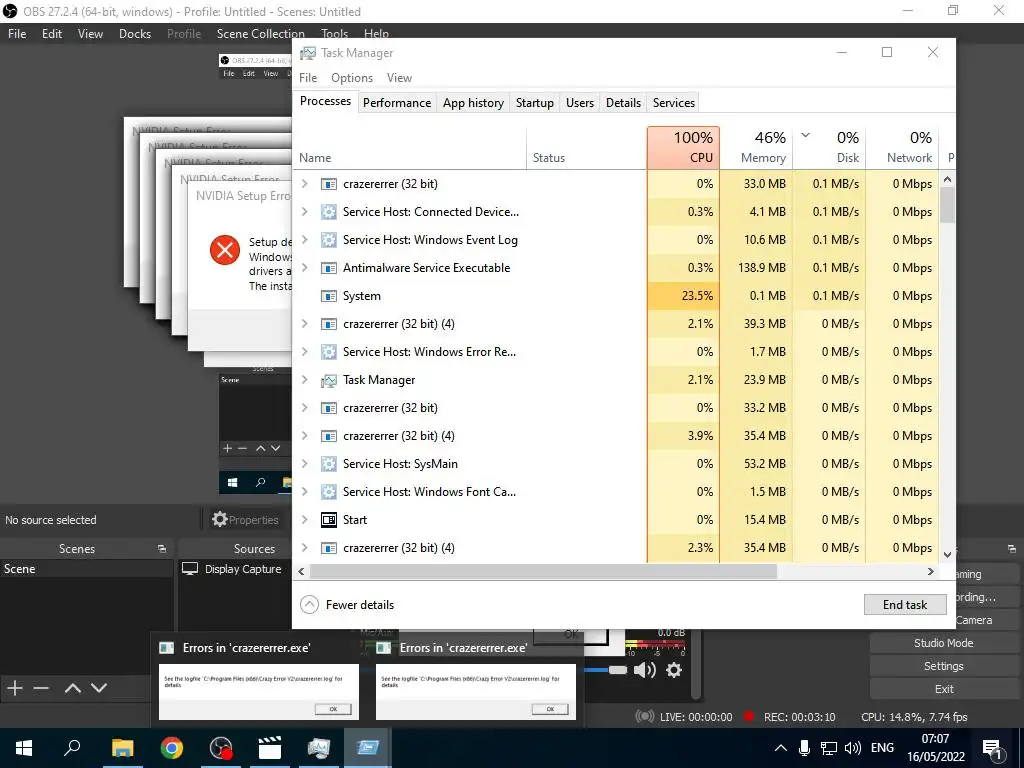Expand Service Host: Windows Font Ca... row

pyautogui.click(x=304, y=492)
